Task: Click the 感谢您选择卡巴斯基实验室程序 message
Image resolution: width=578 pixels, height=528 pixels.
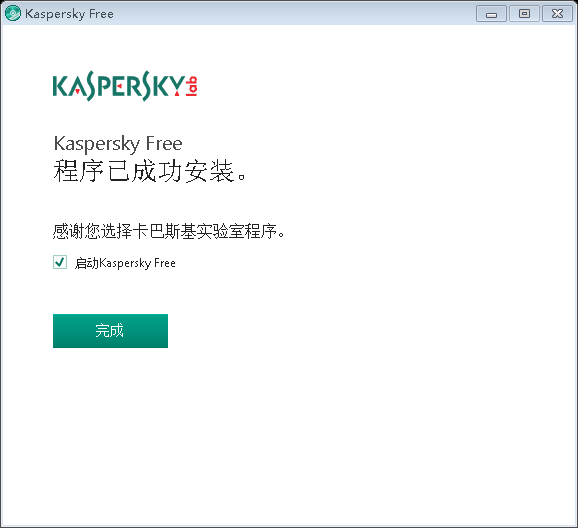Action: tap(169, 231)
